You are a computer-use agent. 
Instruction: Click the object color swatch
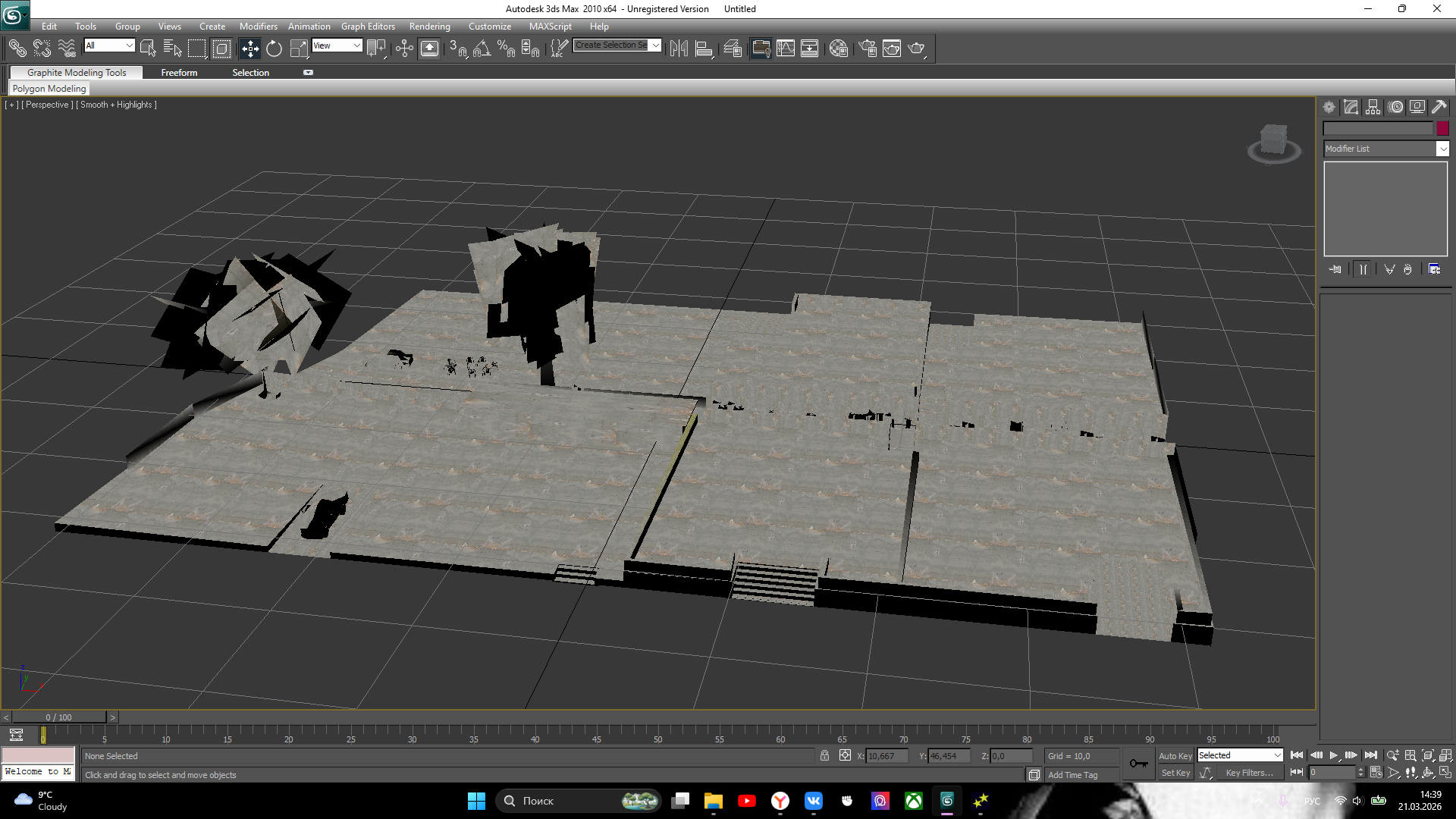1442,128
